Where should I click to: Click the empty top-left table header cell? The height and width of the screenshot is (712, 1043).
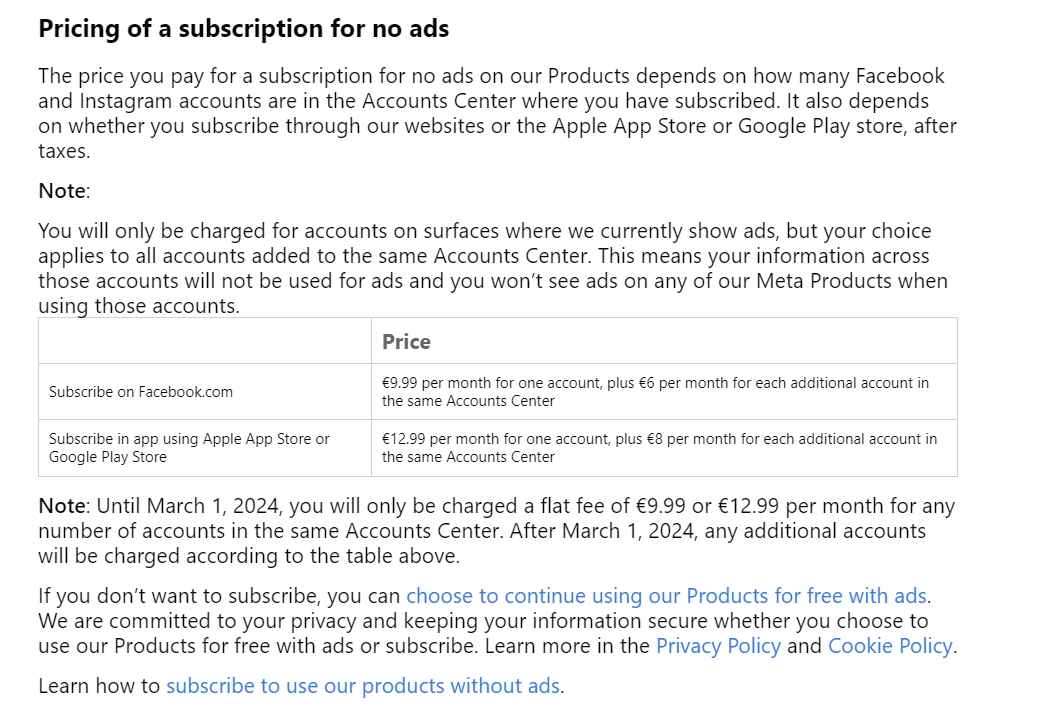tap(204, 341)
